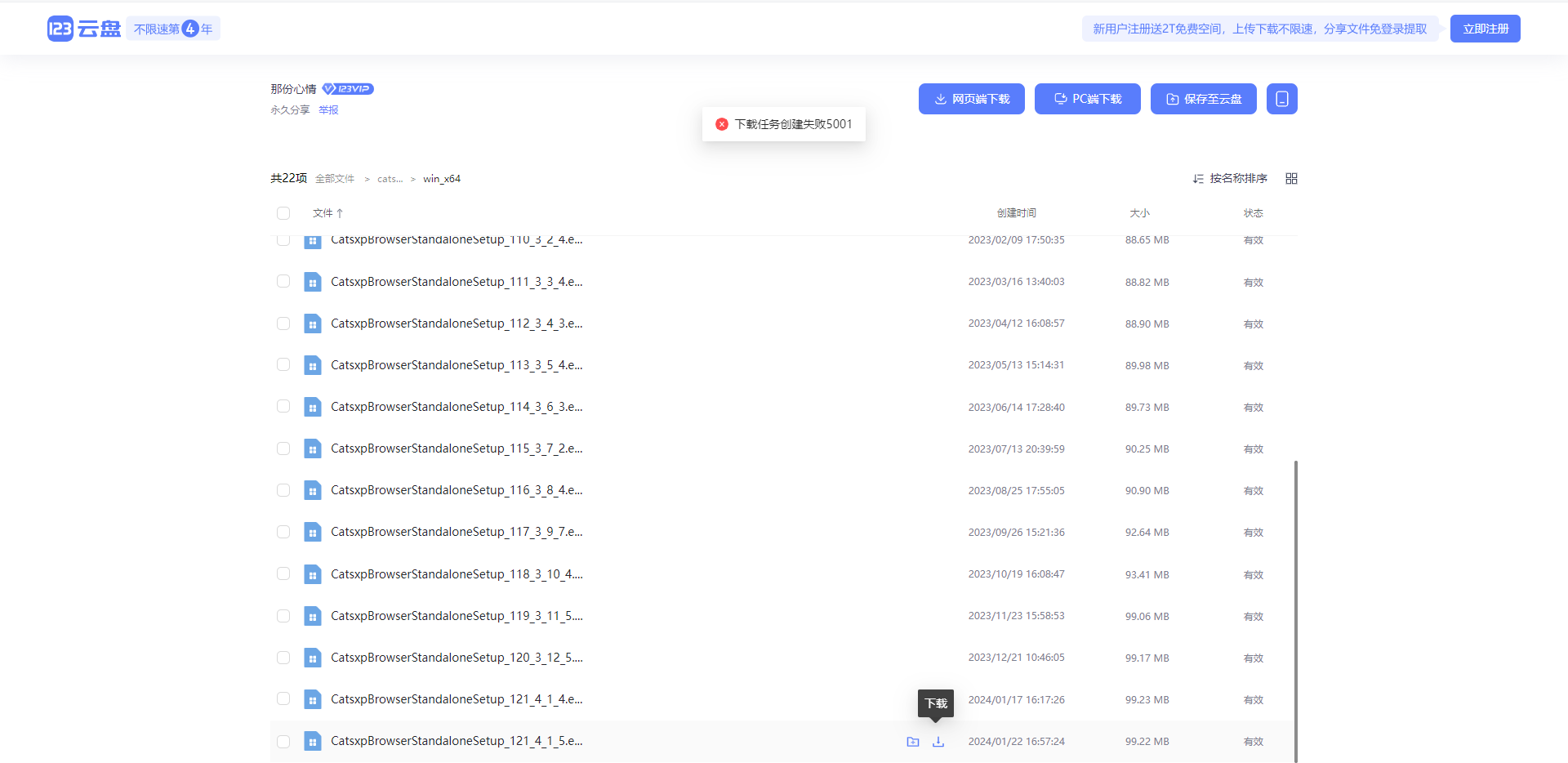Check the box for Setup_116_3_8_4
1568x763 pixels.
(283, 490)
